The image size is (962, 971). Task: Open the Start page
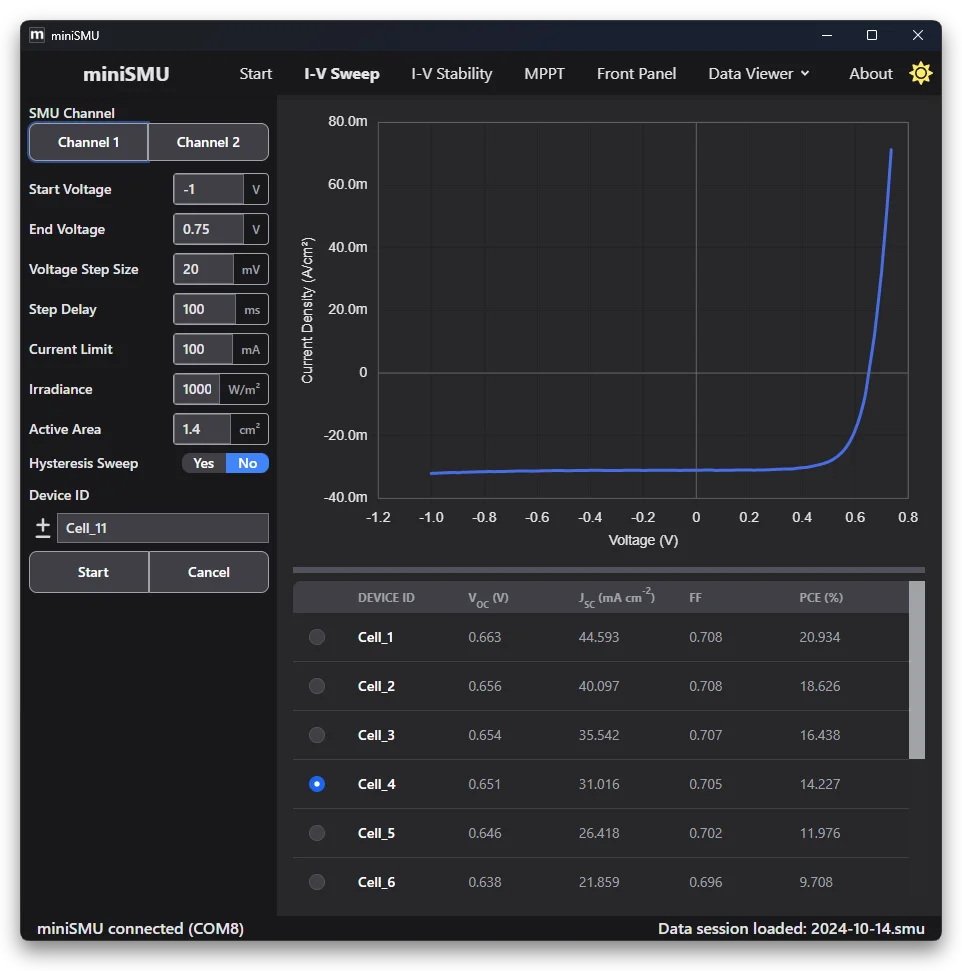click(255, 74)
